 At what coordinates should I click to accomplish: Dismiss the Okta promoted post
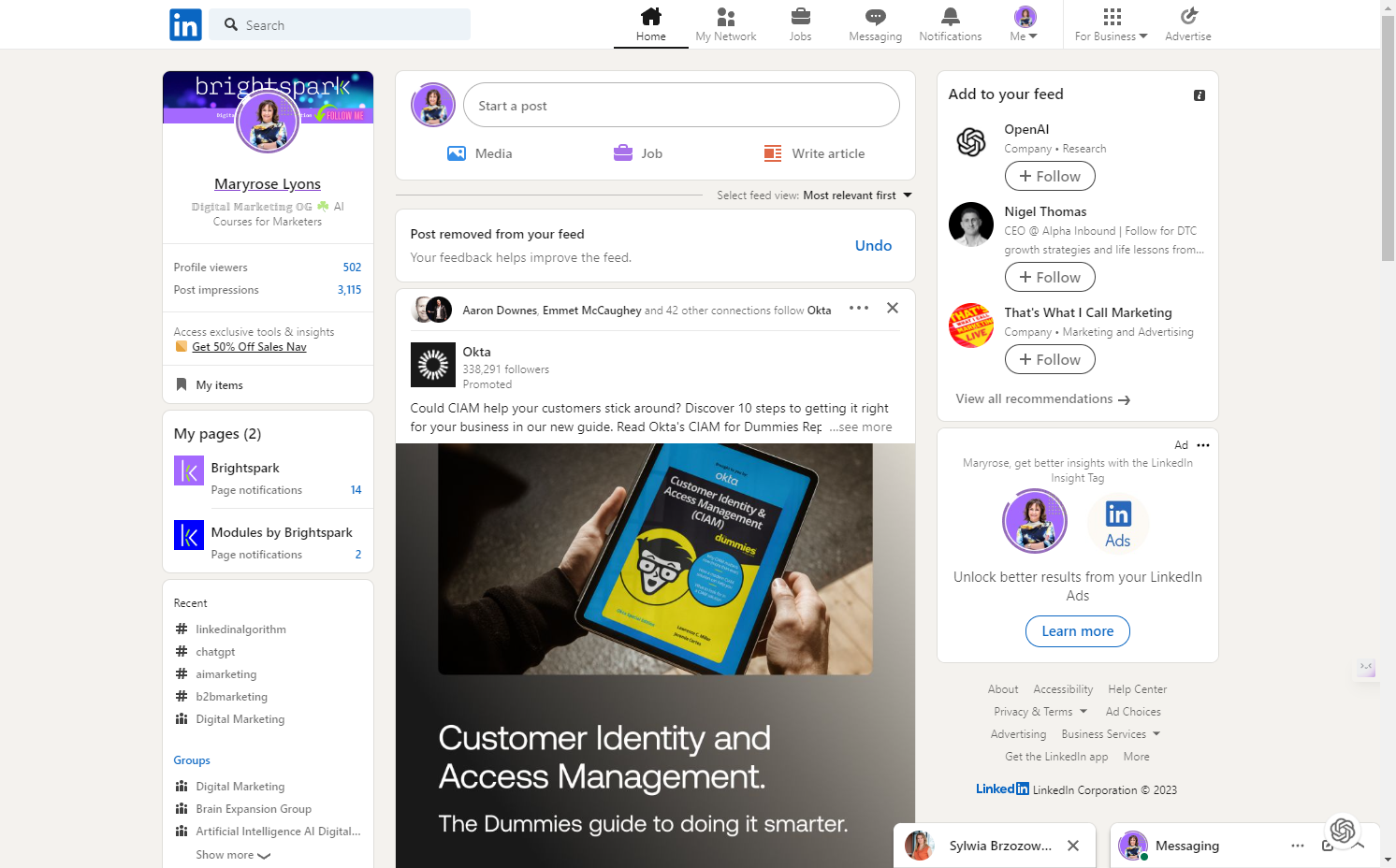[x=893, y=308]
